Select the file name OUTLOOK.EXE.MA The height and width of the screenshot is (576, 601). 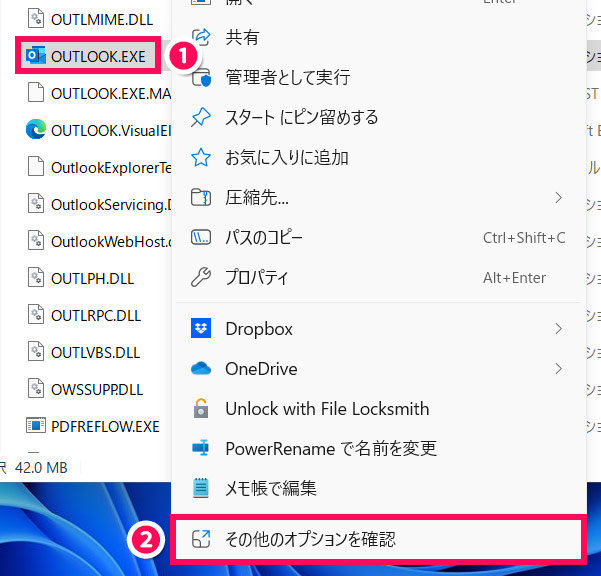(x=111, y=94)
